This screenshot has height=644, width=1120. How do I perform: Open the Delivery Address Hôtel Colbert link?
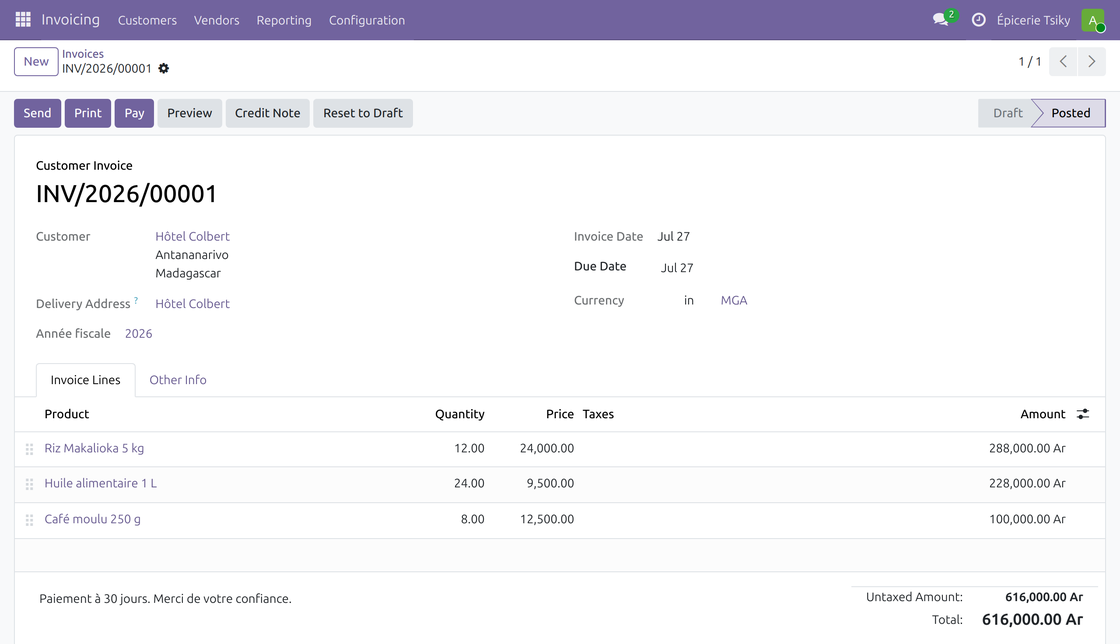(x=192, y=303)
